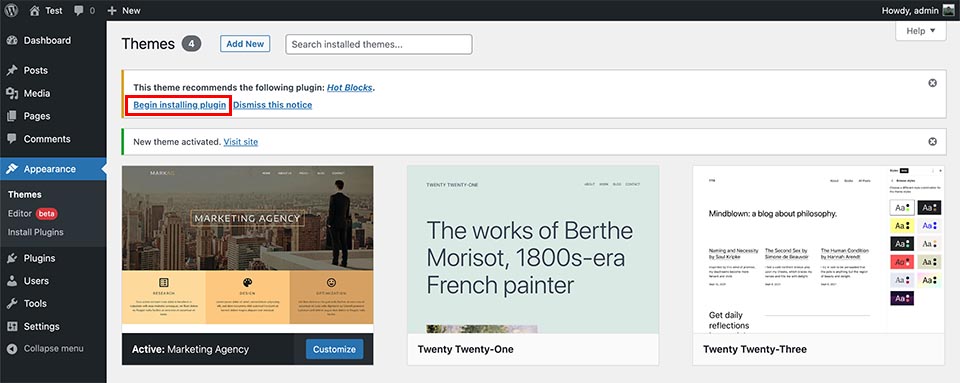Screen dimensions: 960x383
Task: Click the Customize button
Action: coord(334,349)
